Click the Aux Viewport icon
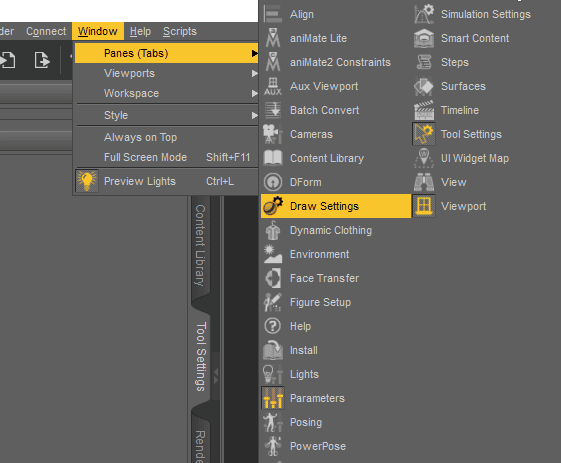561x463 pixels. (x=273, y=86)
